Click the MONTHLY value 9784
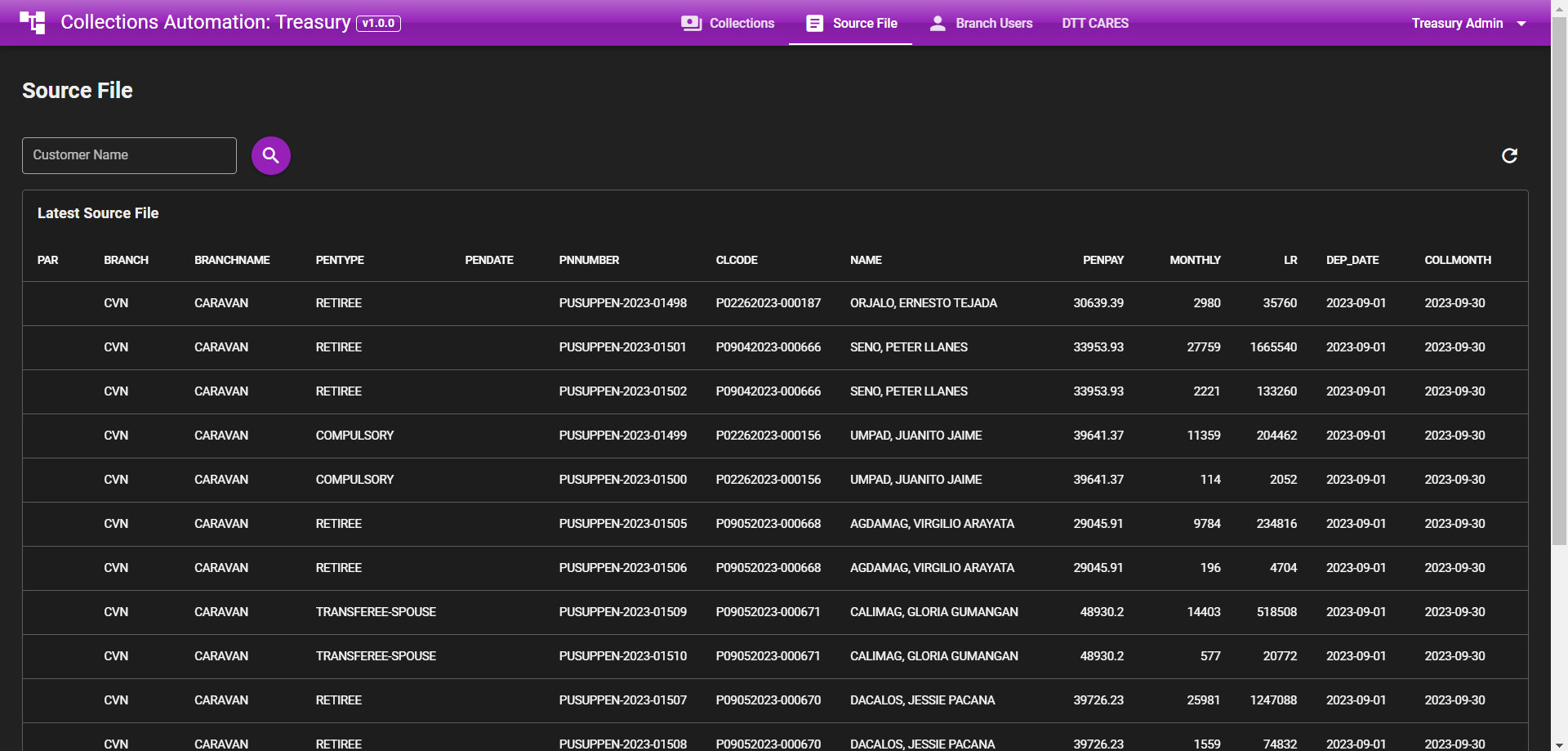Viewport: 1568px width, 751px height. tap(1207, 524)
